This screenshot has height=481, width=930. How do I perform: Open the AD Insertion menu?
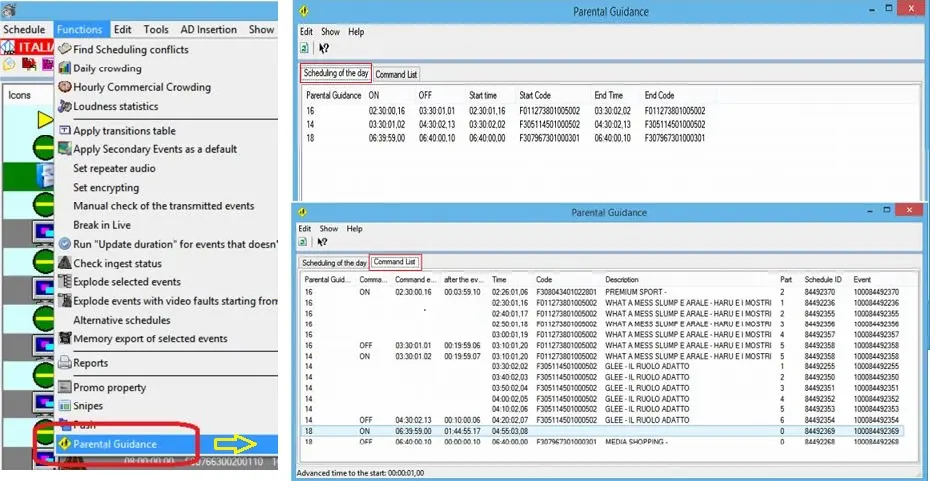tap(211, 29)
